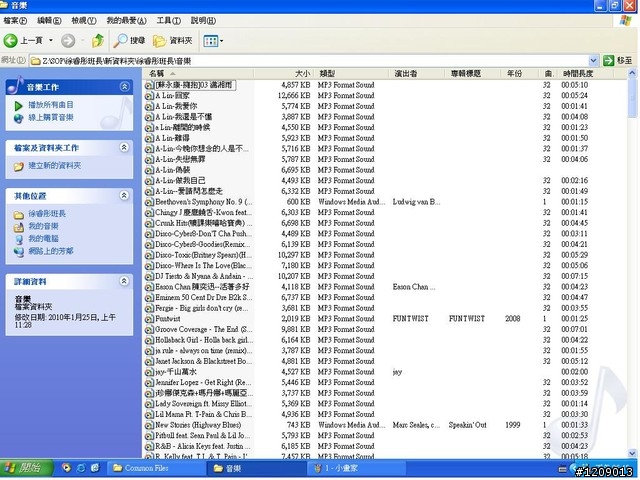The width and height of the screenshot is (640, 480).
Task: Click the network icon beside 網路上的芳鄰
Action: pos(18,252)
